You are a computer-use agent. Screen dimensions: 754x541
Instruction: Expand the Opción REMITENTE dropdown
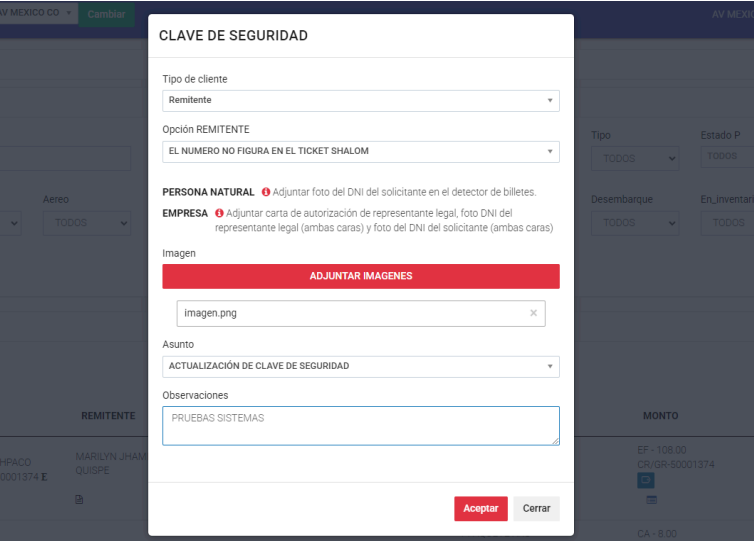pyautogui.click(x=360, y=151)
